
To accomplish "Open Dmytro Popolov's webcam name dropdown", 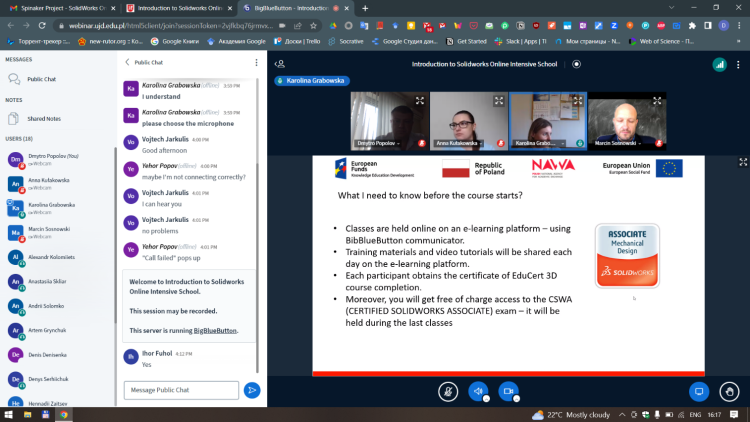I will (378, 143).
